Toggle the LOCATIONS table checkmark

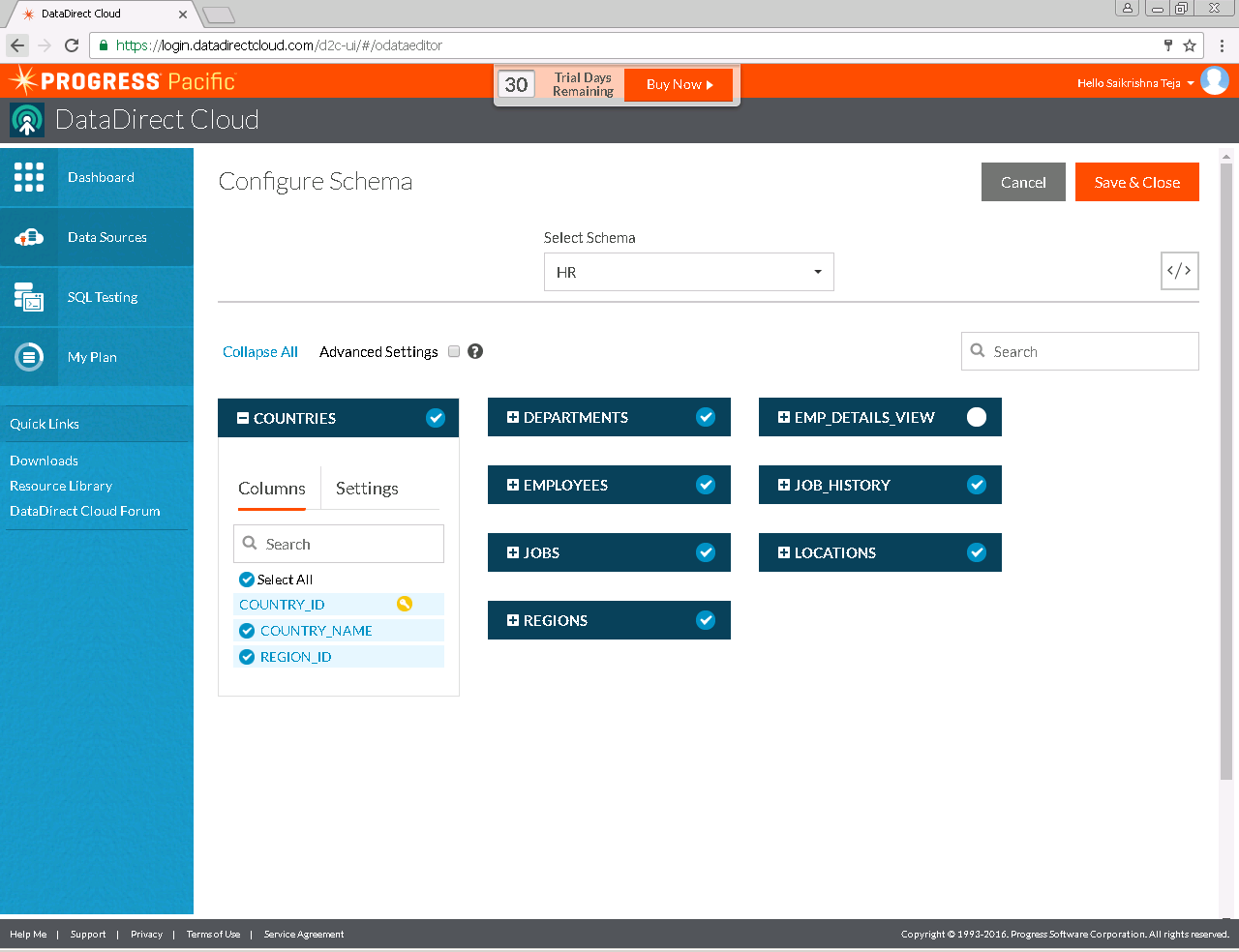(x=977, y=552)
